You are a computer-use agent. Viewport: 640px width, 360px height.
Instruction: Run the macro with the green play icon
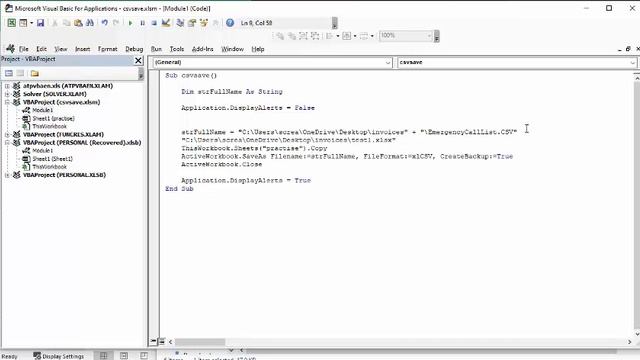pos(130,23)
